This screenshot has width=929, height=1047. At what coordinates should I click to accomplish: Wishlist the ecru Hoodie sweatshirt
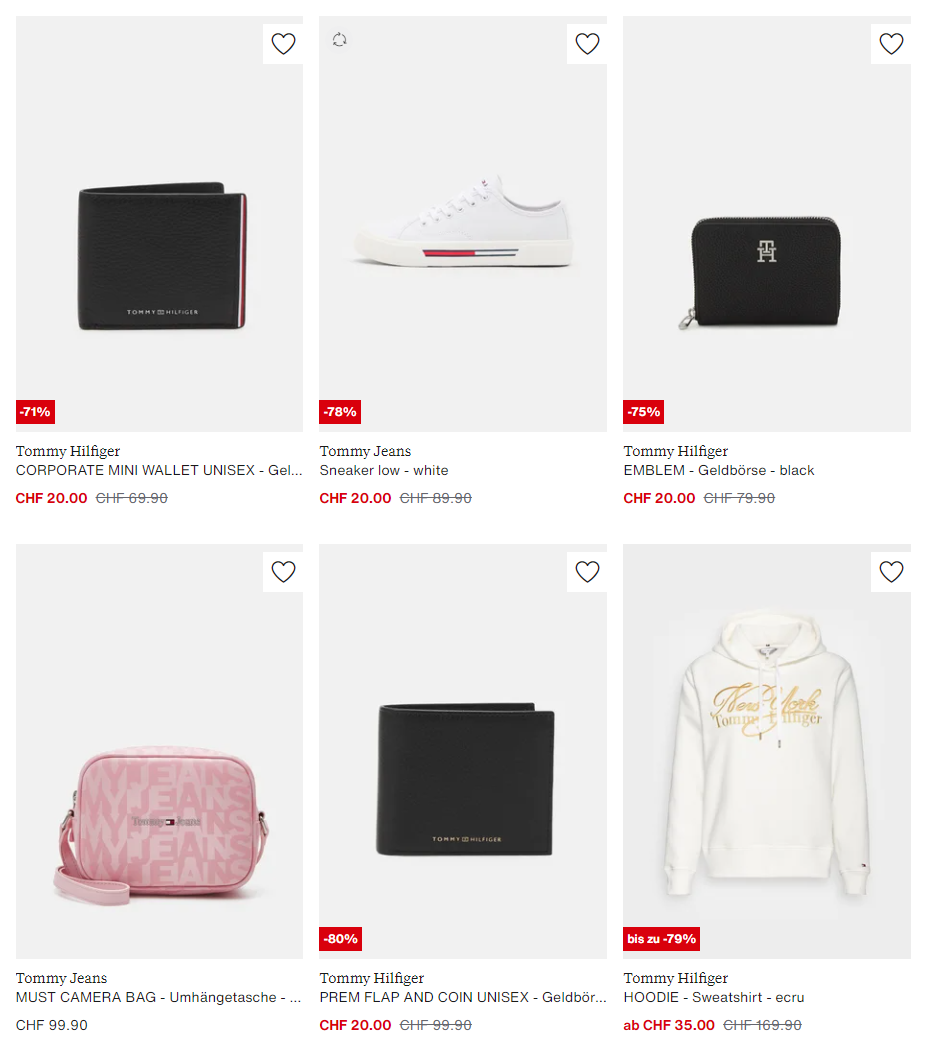point(891,572)
